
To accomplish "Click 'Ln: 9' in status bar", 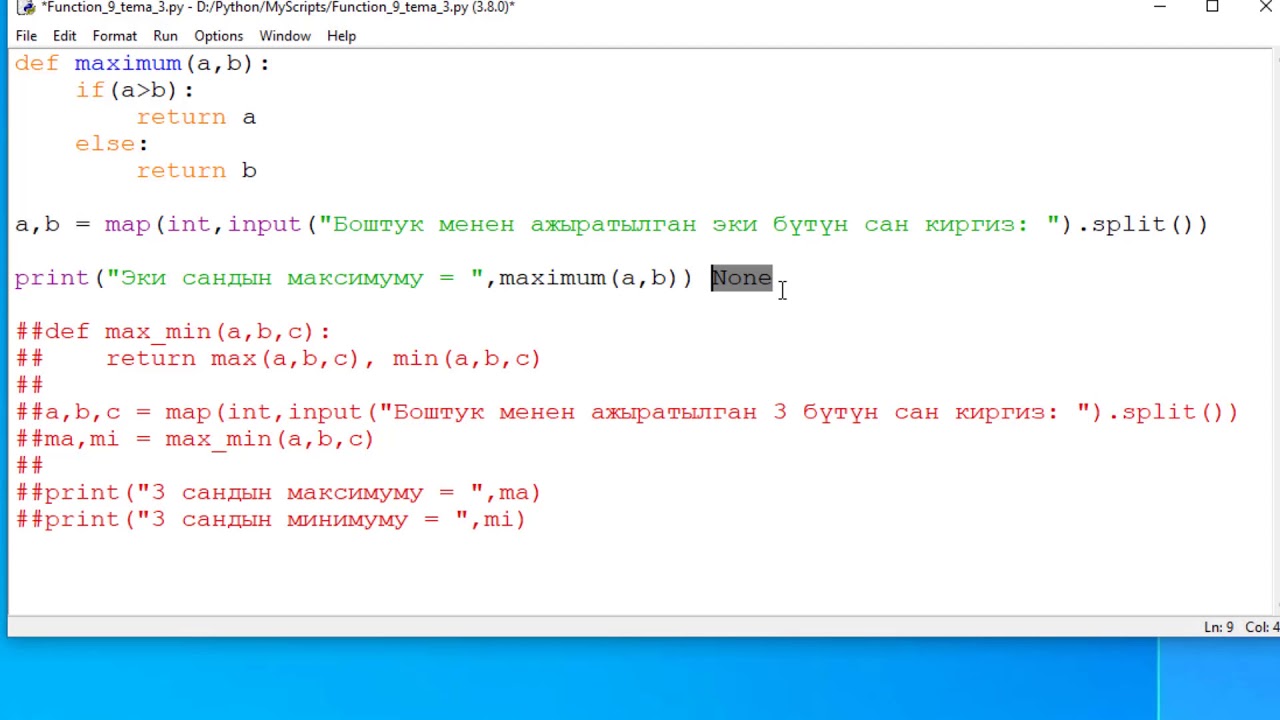I will [x=1218, y=627].
